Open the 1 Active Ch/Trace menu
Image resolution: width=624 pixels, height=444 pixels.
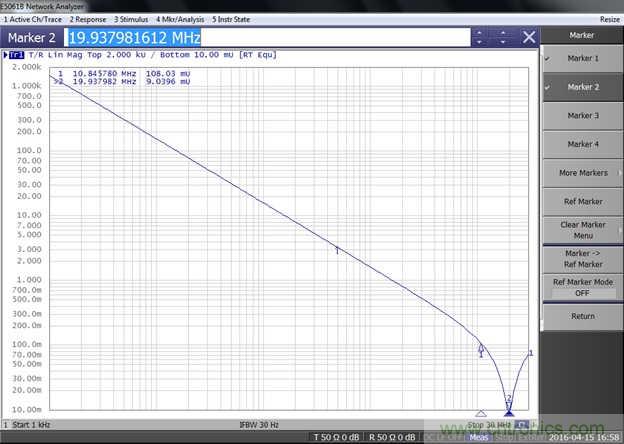[34, 19]
